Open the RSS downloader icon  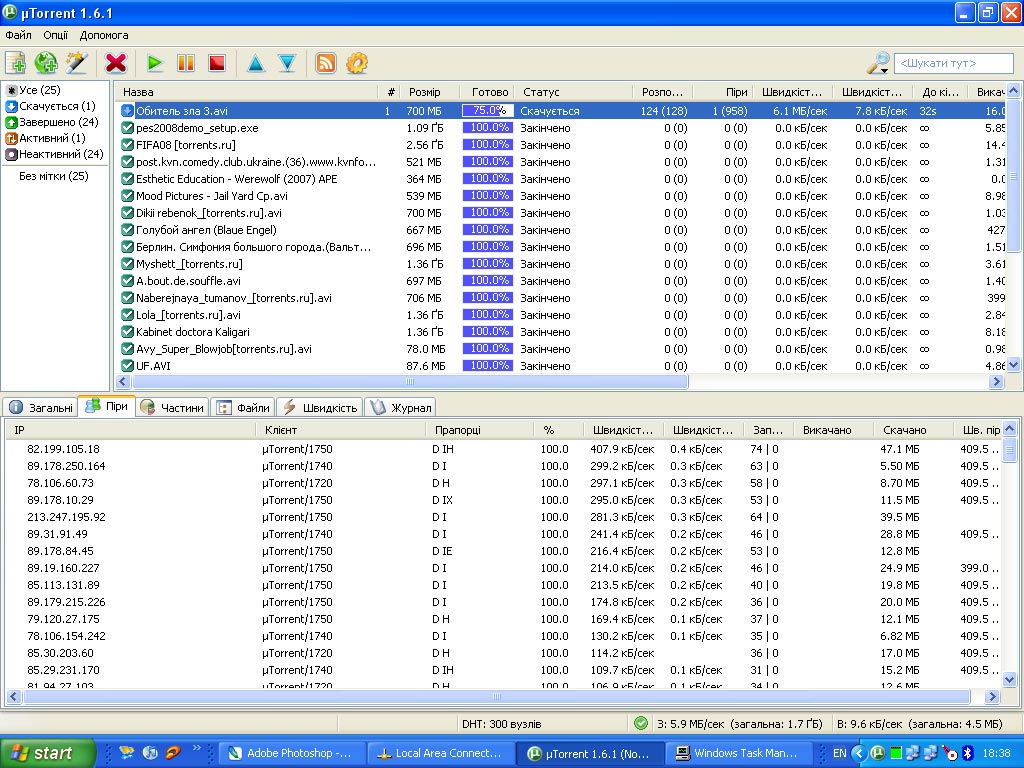click(x=326, y=63)
